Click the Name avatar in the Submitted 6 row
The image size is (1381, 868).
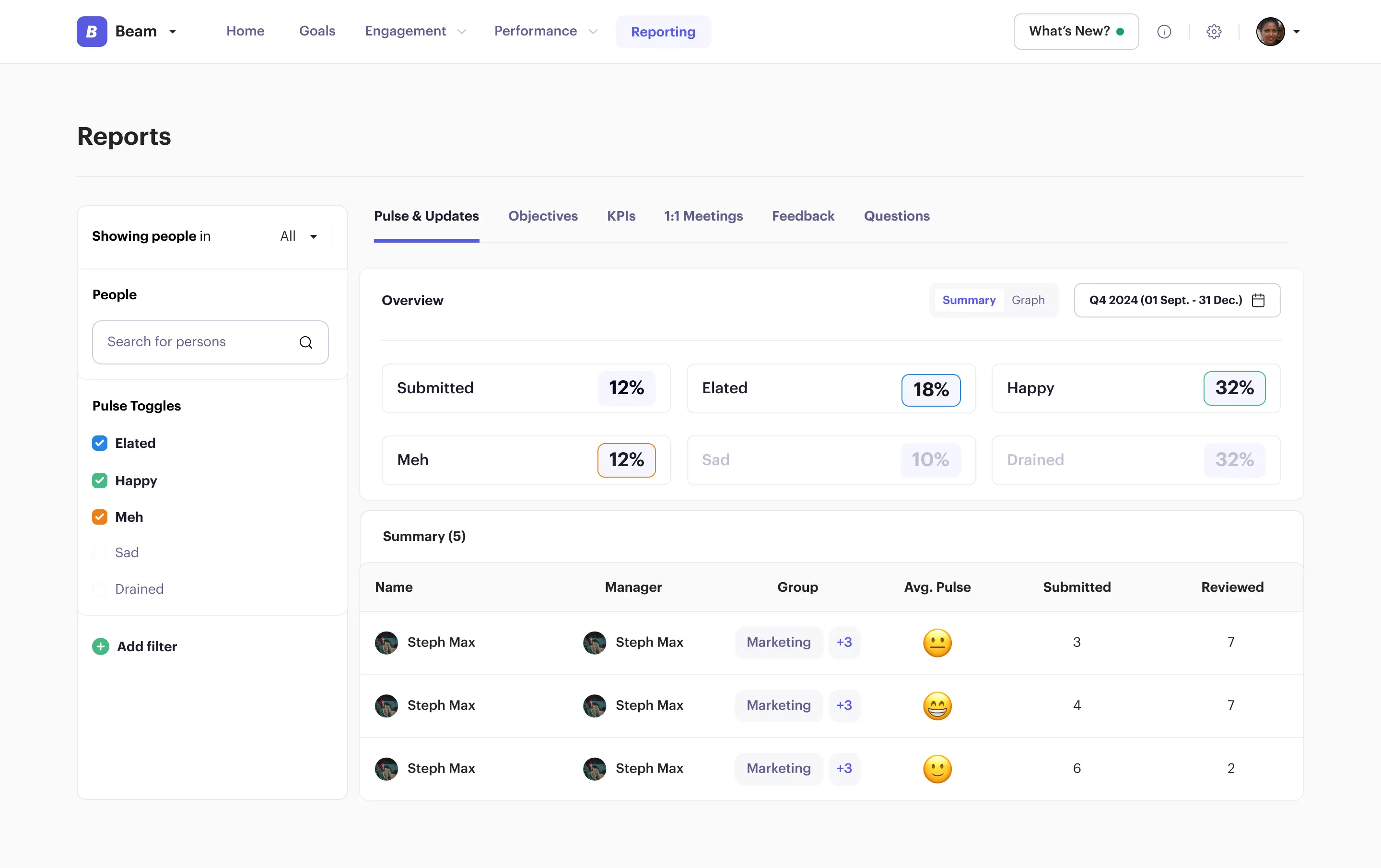click(x=386, y=769)
